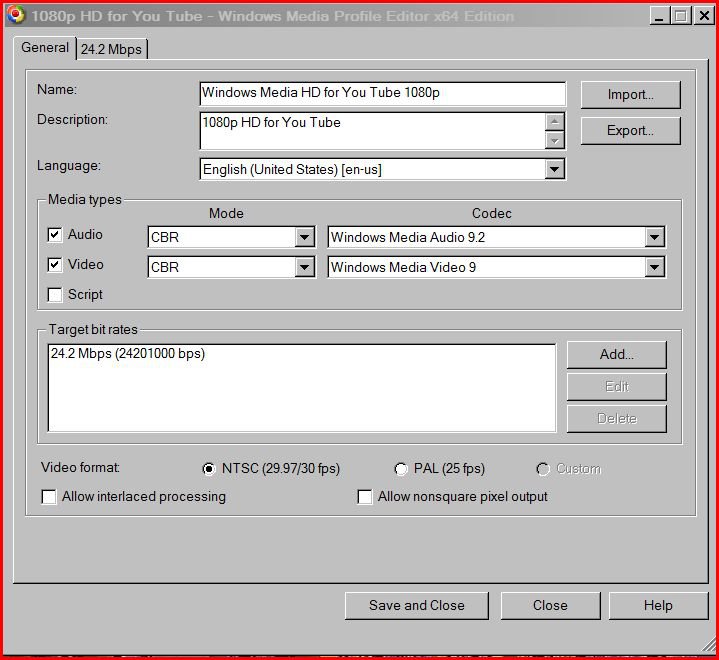The height and width of the screenshot is (660, 719).
Task: Open the Windows Media Video 9 codec dropdown arrow
Action: point(654,267)
